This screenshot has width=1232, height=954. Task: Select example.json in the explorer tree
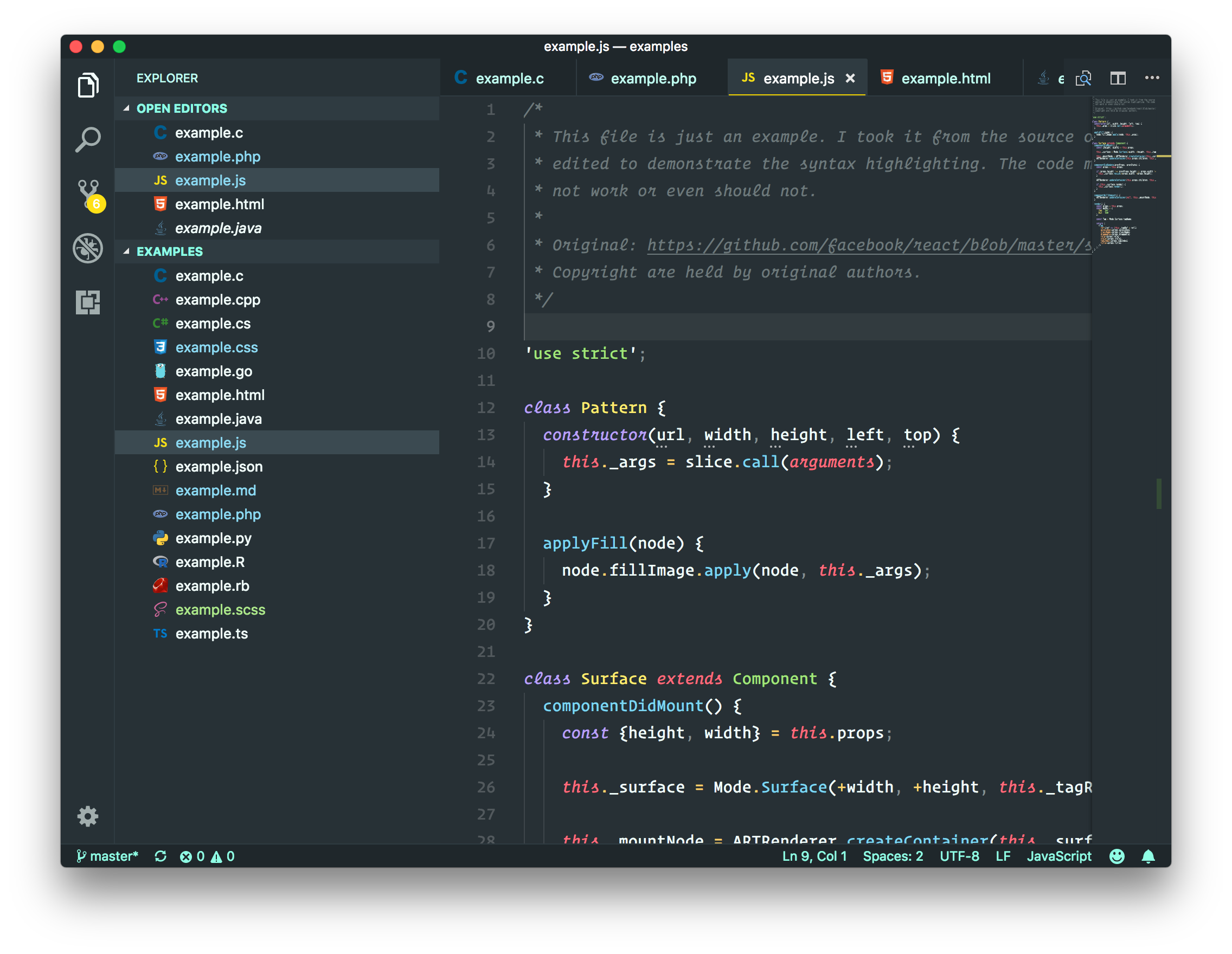tap(218, 466)
